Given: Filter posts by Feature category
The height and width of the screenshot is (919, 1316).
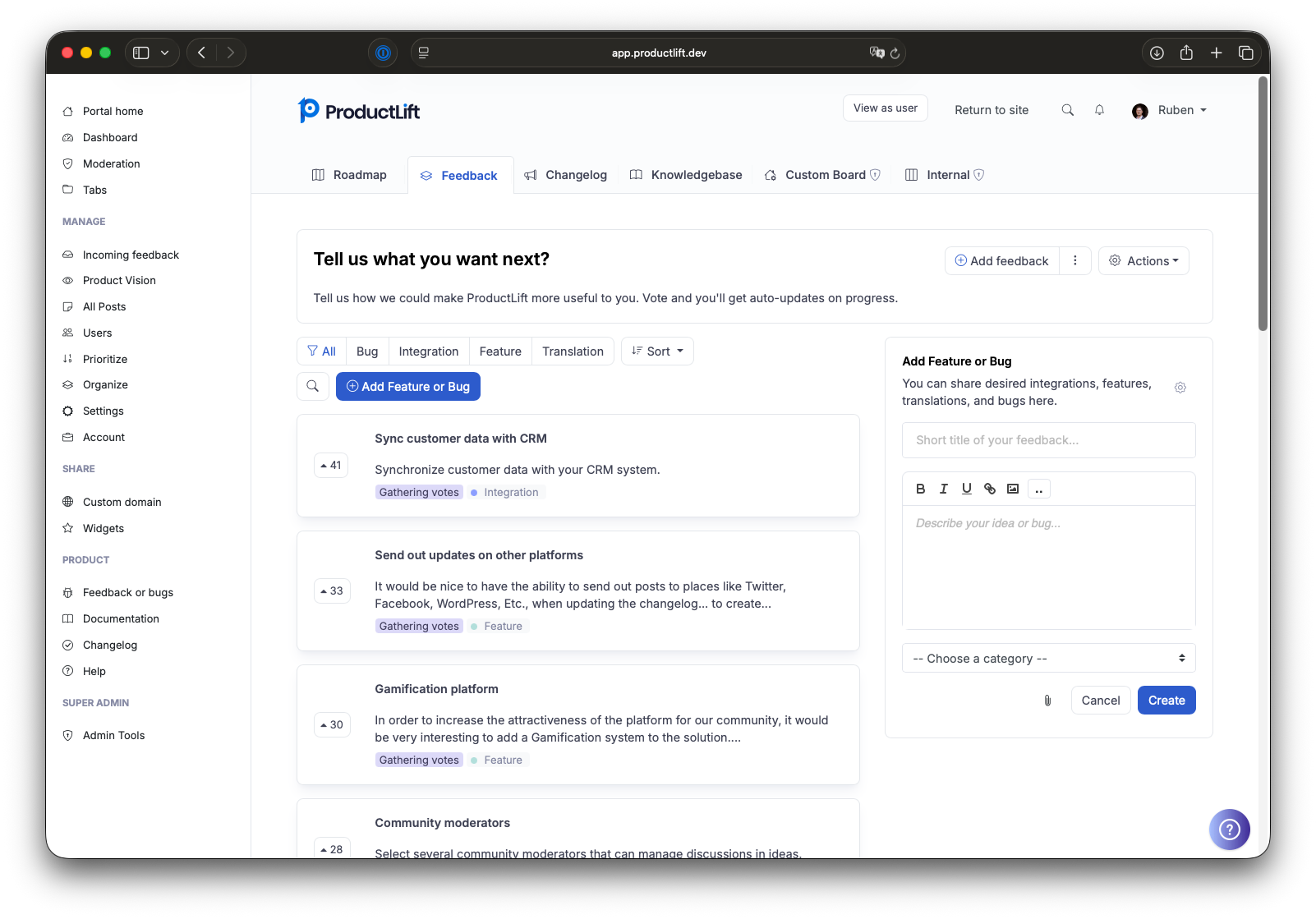Looking at the screenshot, I should point(500,351).
